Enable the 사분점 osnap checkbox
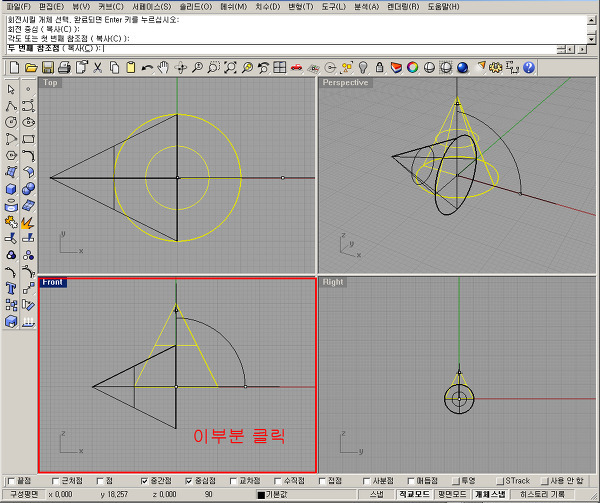Viewport: 600px width, 503px height. [x=366, y=481]
